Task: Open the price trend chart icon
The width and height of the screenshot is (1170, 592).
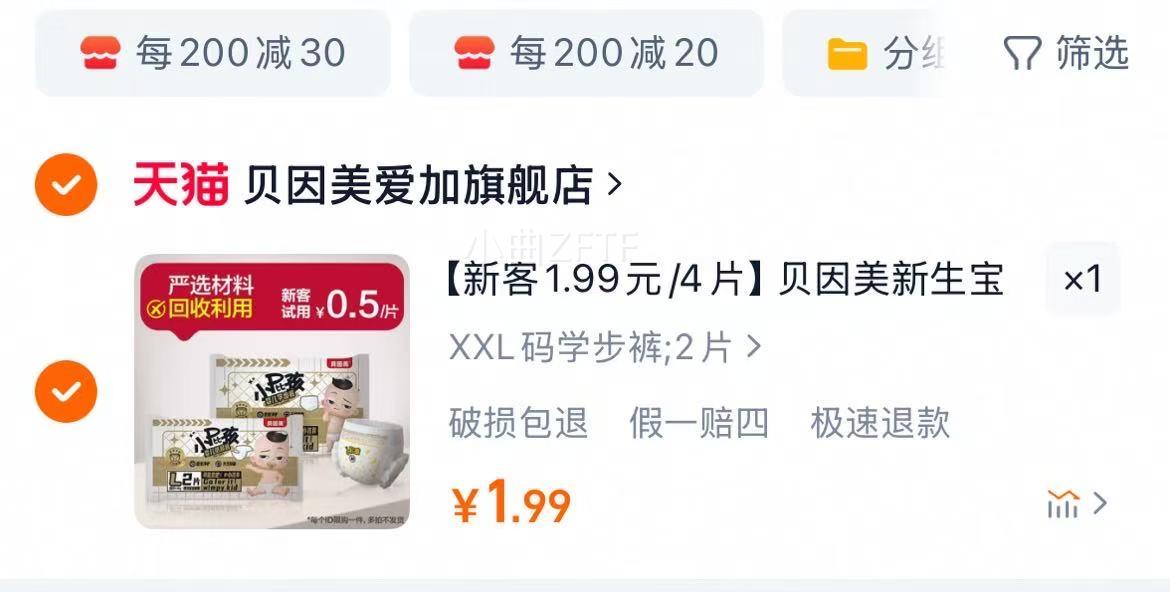Action: coord(1063,504)
